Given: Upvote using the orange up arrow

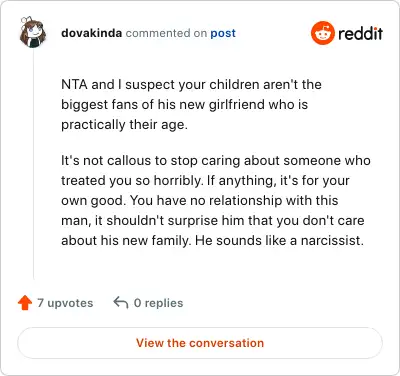Looking at the screenshot, I should coord(25,303).
